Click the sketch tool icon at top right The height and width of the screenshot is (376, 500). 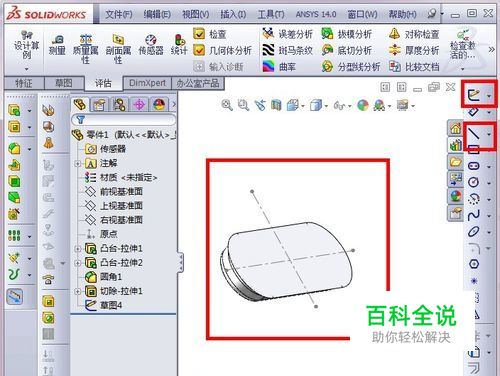click(x=474, y=95)
